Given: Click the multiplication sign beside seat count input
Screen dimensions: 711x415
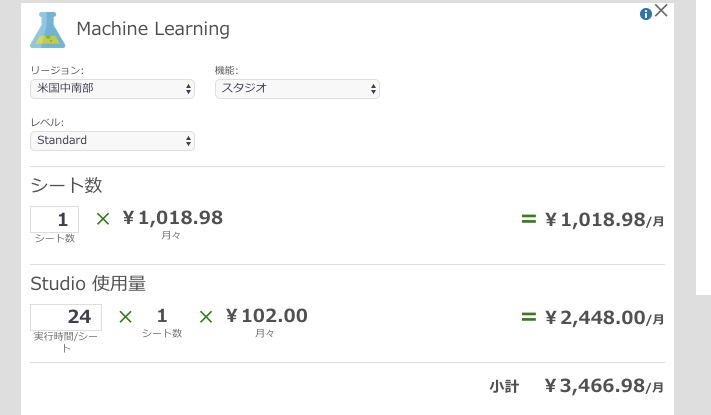Looking at the screenshot, I should 103,219.
